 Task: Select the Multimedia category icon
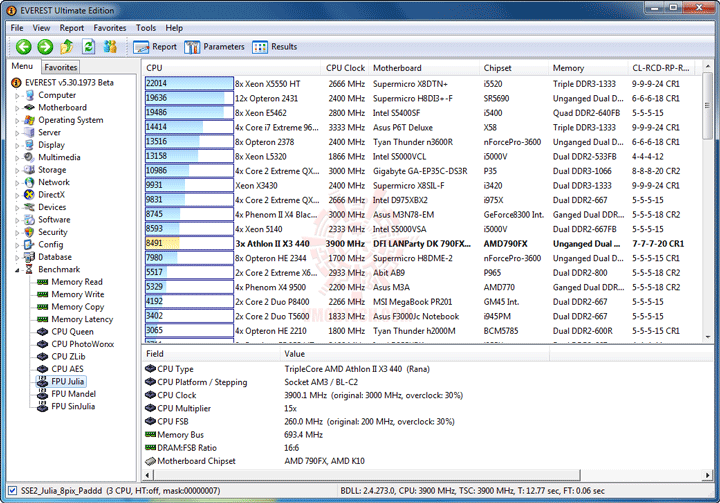coord(29,157)
